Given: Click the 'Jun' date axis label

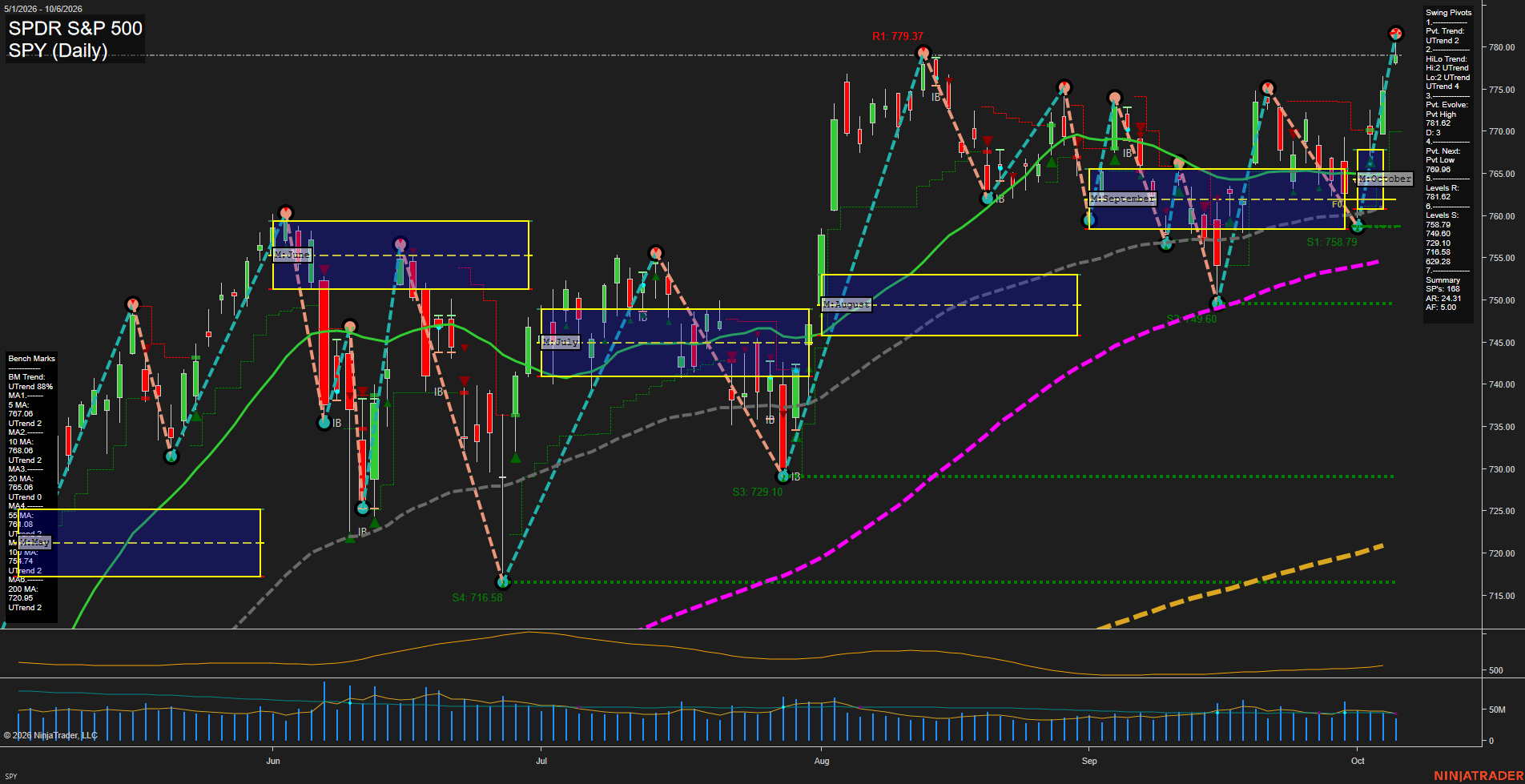Looking at the screenshot, I should tap(273, 761).
